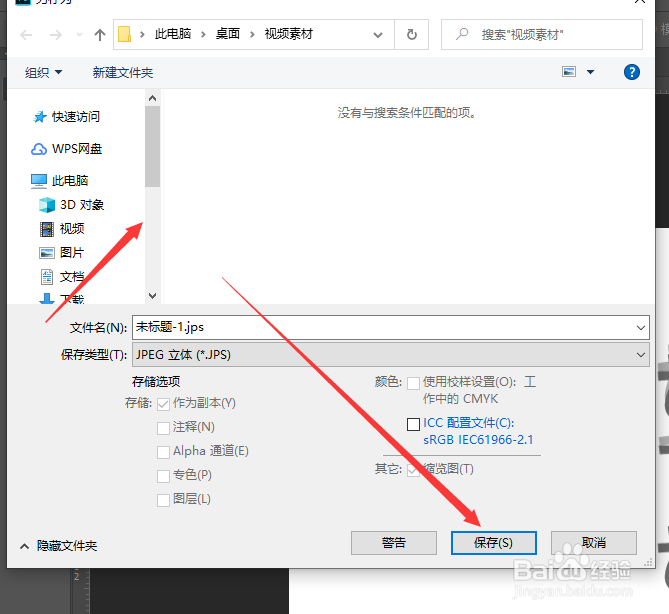The width and height of the screenshot is (669, 614).
Task: Open help with the question mark icon
Action: coord(631,72)
